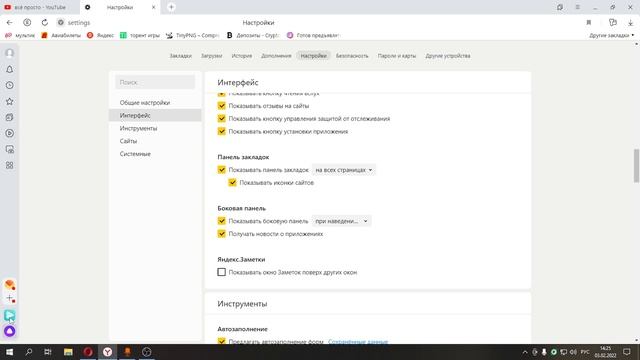Expand Другие закладки bookmarks folder
The height and width of the screenshot is (360, 640).
pyautogui.click(x=611, y=36)
